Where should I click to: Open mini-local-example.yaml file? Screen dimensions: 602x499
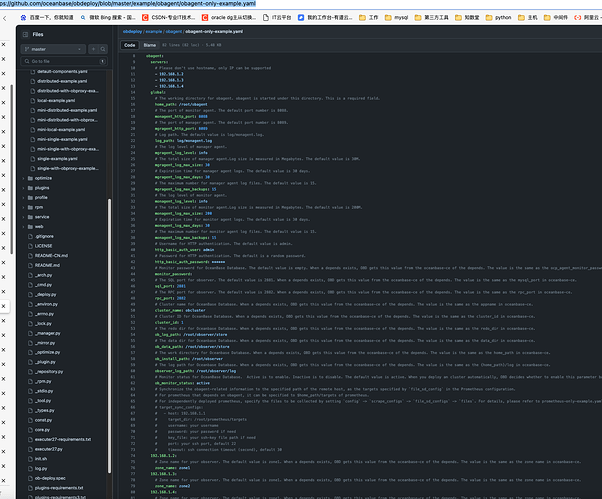point(61,130)
